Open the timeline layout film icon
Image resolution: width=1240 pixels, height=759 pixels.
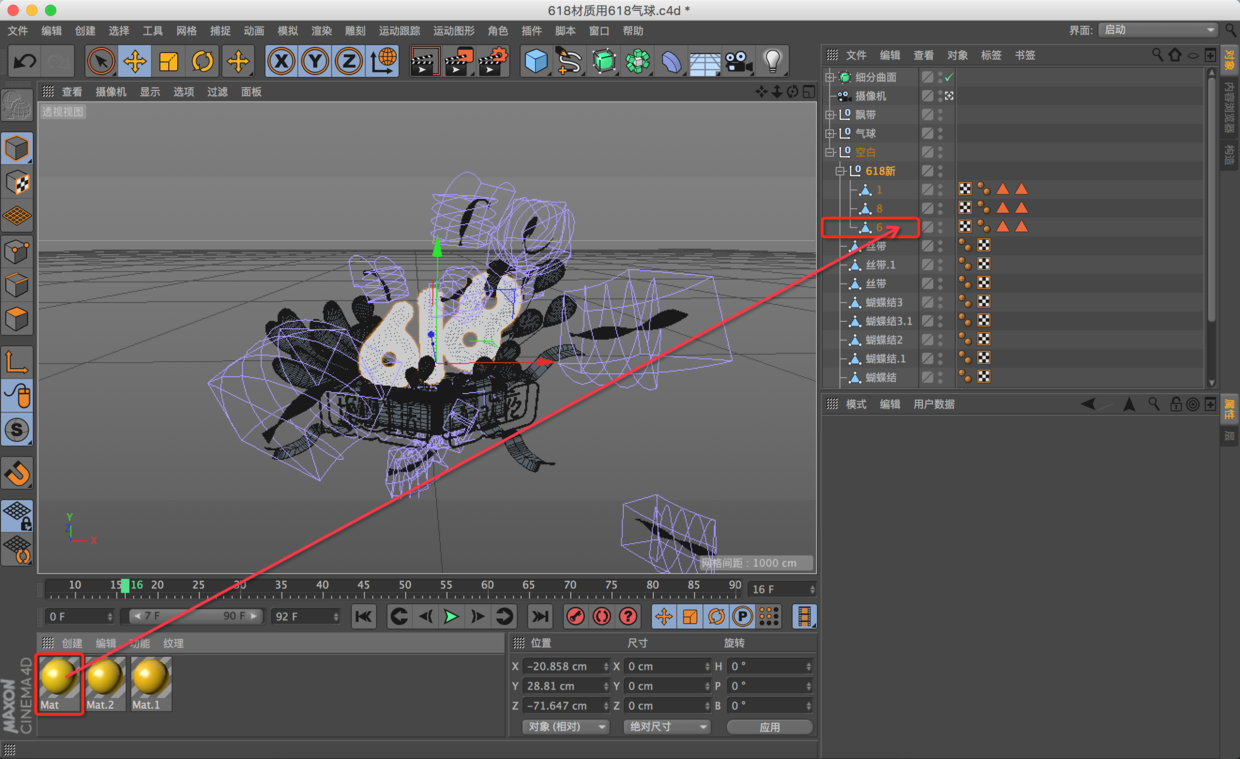tap(804, 616)
